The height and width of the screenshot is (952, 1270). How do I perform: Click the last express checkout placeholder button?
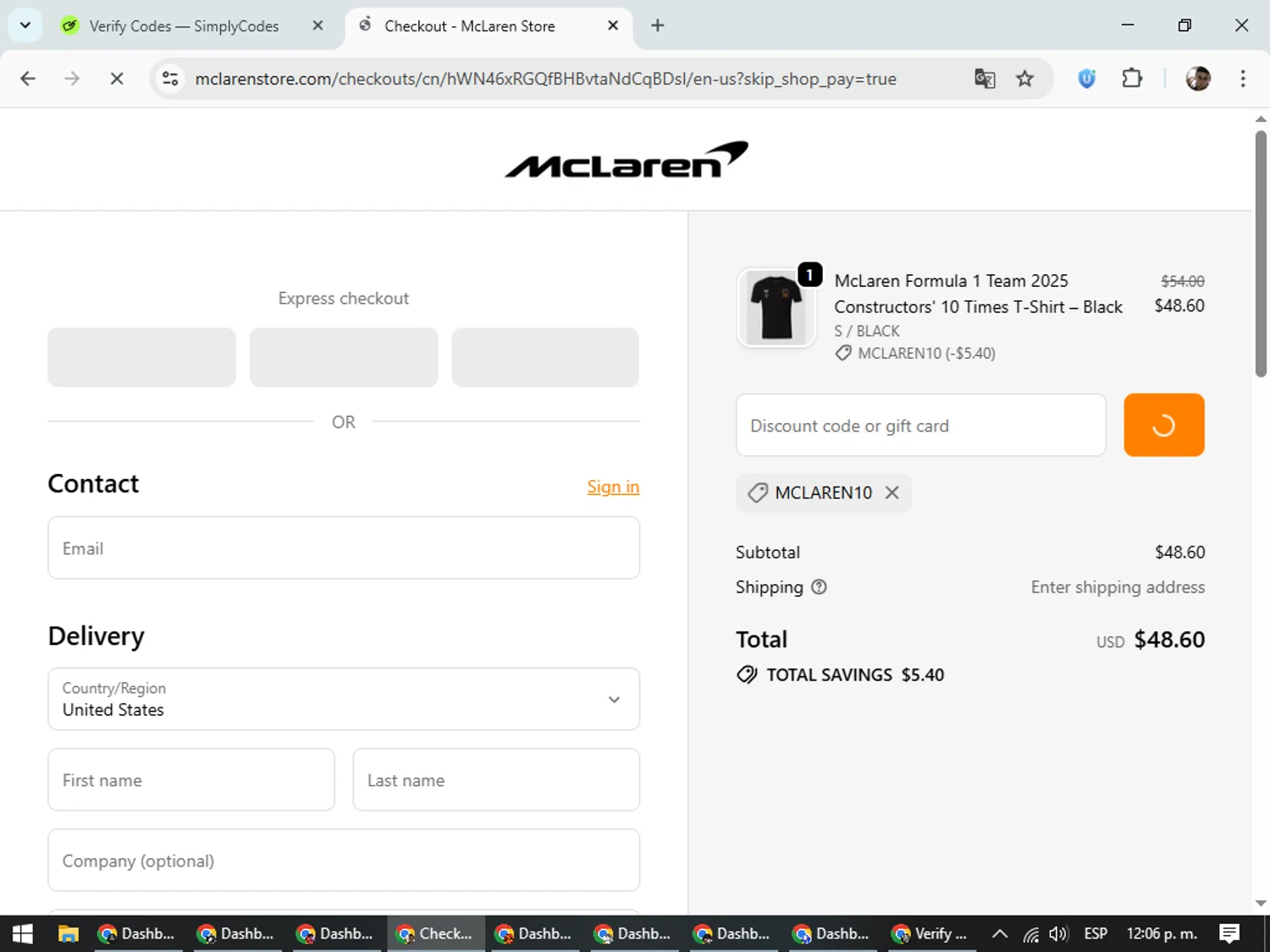click(x=545, y=357)
